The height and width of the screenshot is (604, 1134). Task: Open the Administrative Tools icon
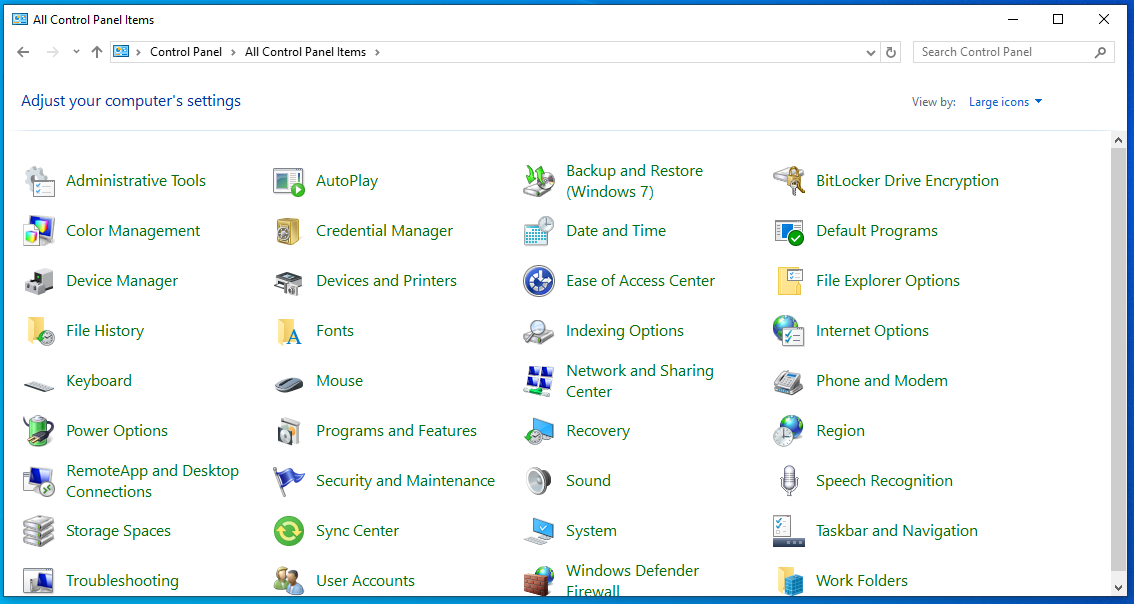pyautogui.click(x=39, y=181)
